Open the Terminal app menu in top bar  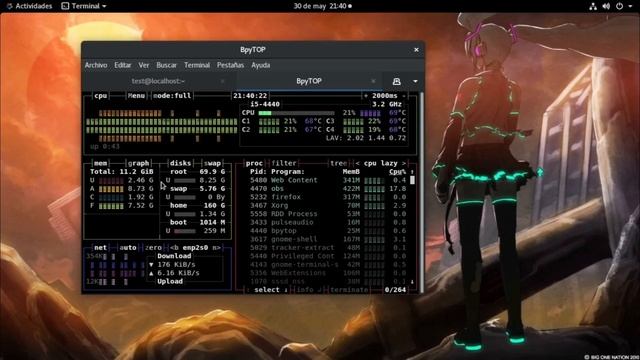[x=84, y=6]
